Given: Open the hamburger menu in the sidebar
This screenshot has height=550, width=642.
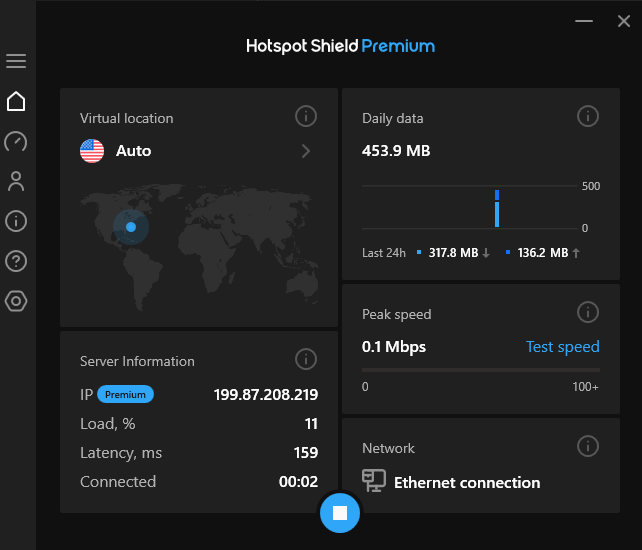Looking at the screenshot, I should point(16,61).
